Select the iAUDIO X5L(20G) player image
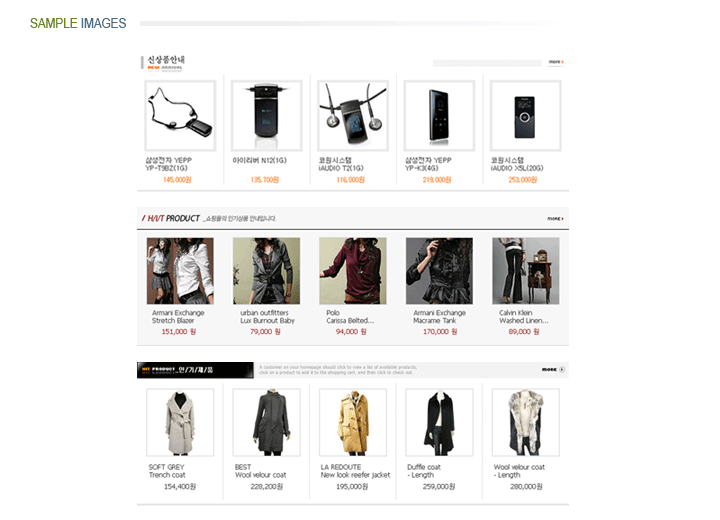The width and height of the screenshot is (720, 520). (525, 116)
